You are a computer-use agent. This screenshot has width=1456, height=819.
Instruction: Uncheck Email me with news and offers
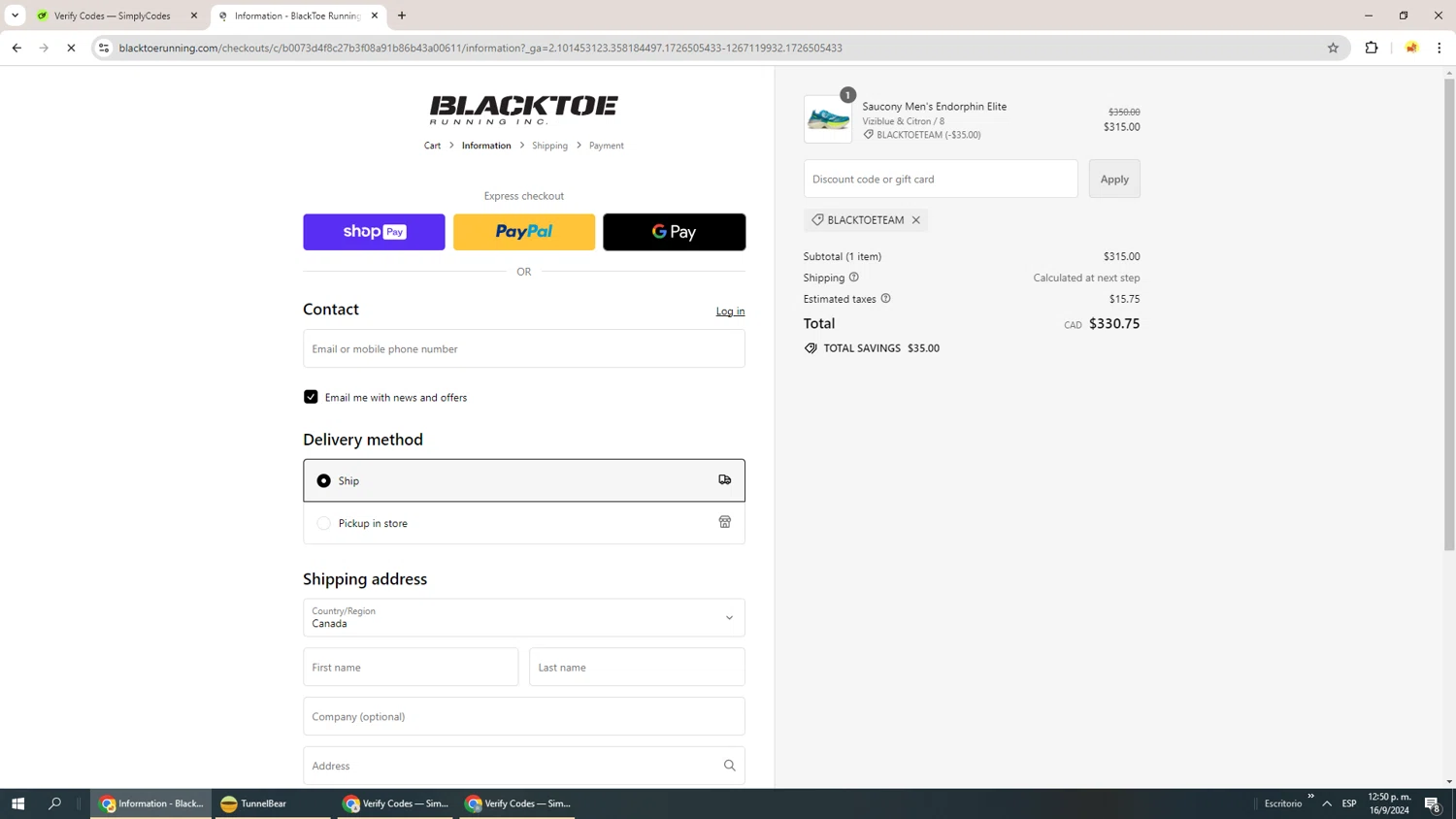coord(311,397)
